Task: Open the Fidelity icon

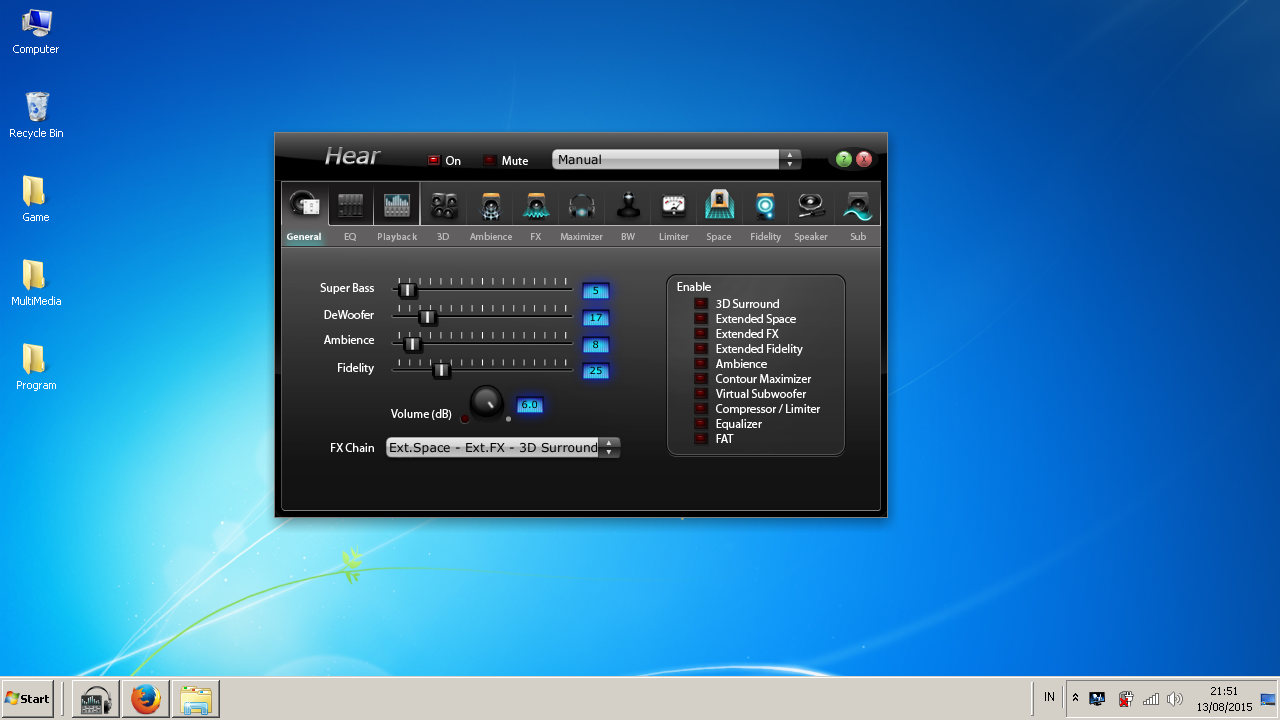Action: [x=765, y=205]
